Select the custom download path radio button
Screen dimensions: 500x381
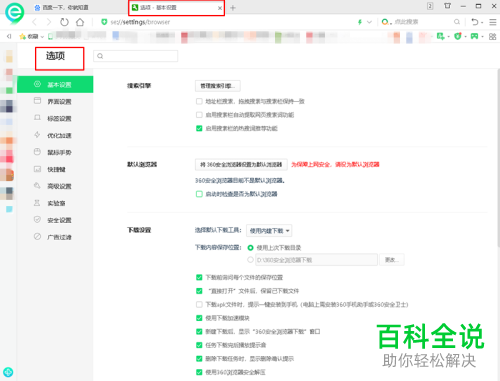pos(250,260)
